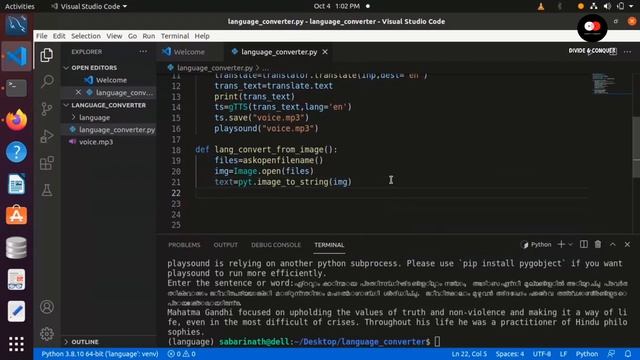Image resolution: width=640 pixels, height=360 pixels.
Task: Open the Source Control view
Action: 47,109
